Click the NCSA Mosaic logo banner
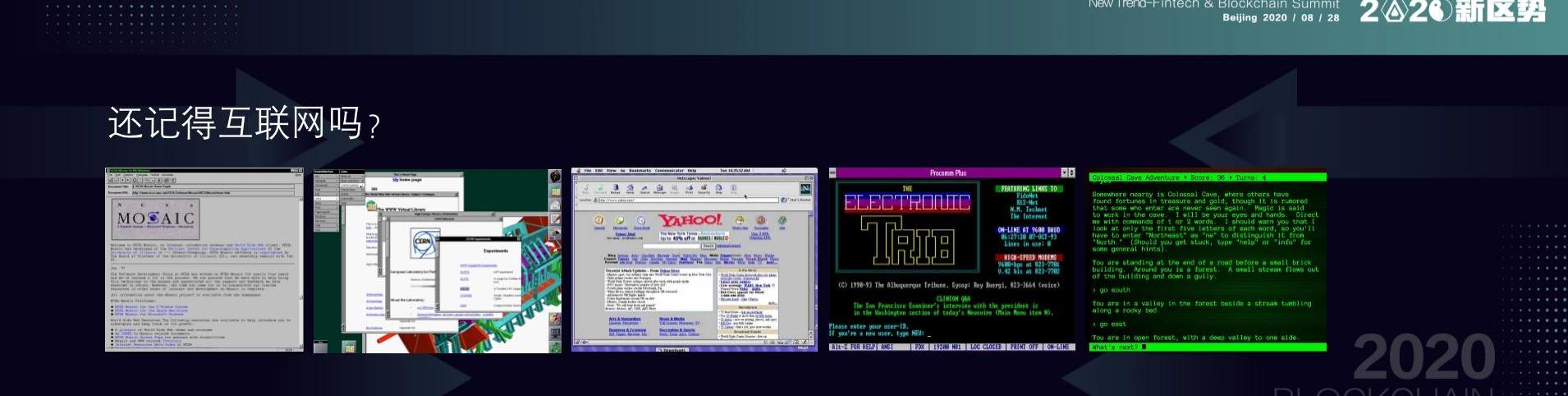 tap(156, 219)
